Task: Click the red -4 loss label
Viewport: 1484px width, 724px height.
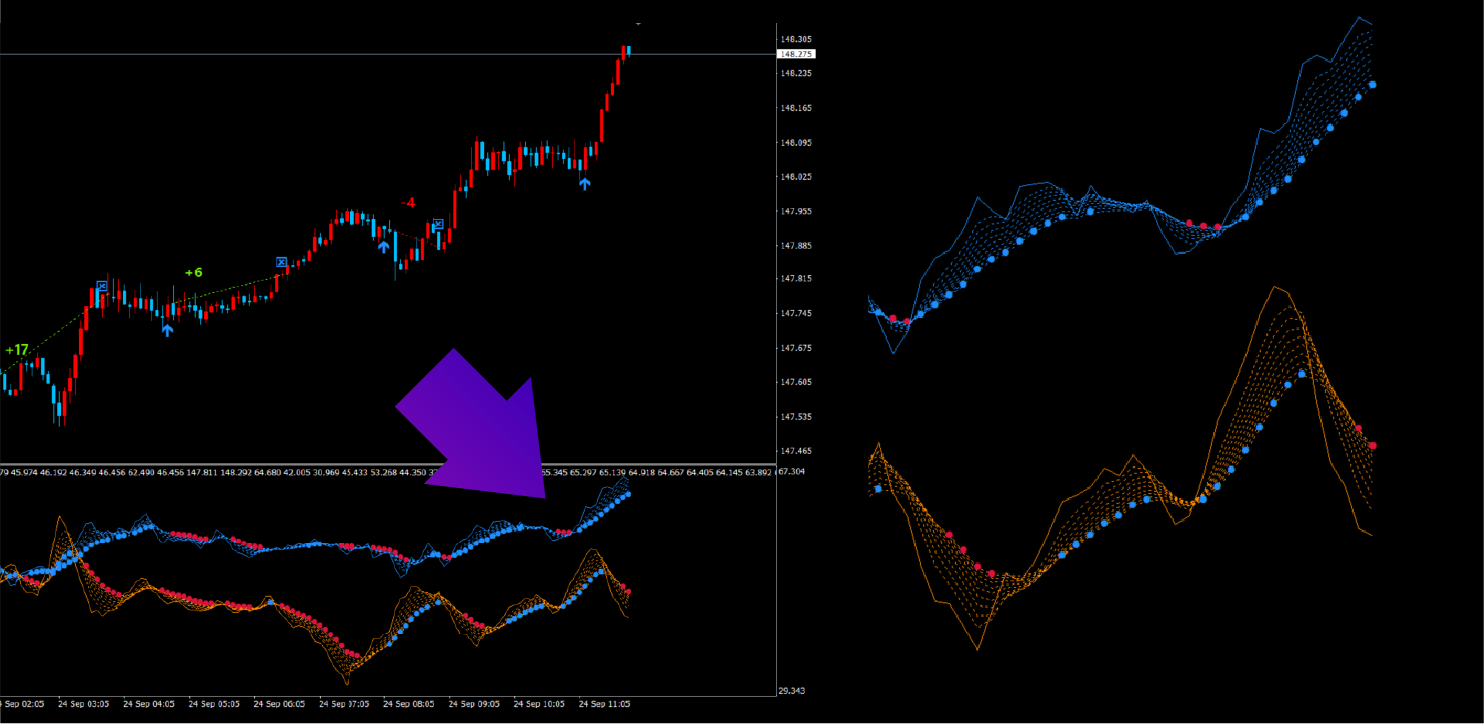Action: (x=408, y=203)
